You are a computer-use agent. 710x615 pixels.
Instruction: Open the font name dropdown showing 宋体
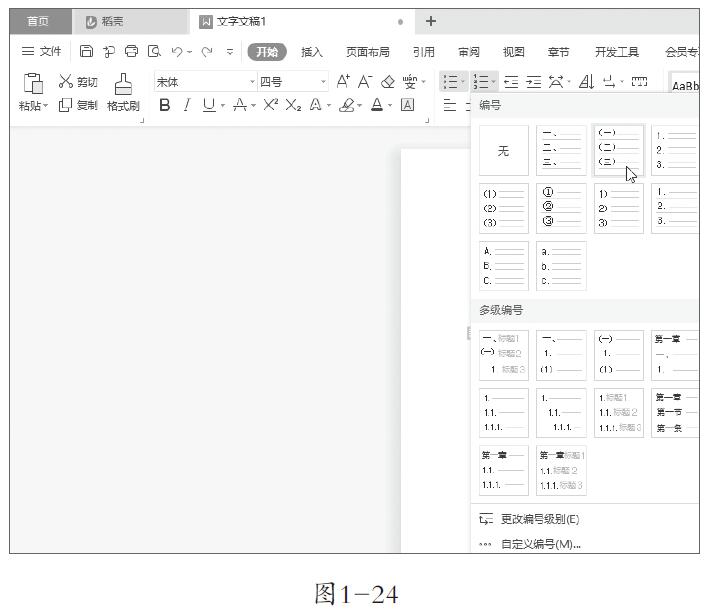point(252,82)
